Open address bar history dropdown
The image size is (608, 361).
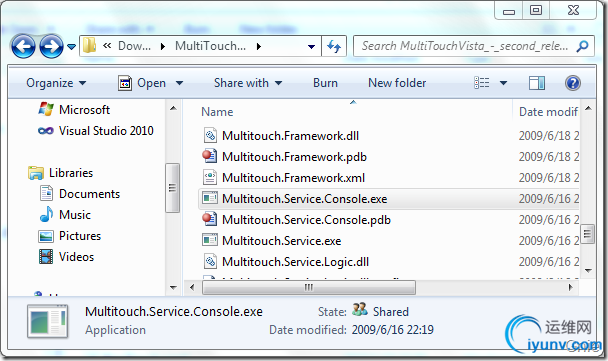(311, 47)
